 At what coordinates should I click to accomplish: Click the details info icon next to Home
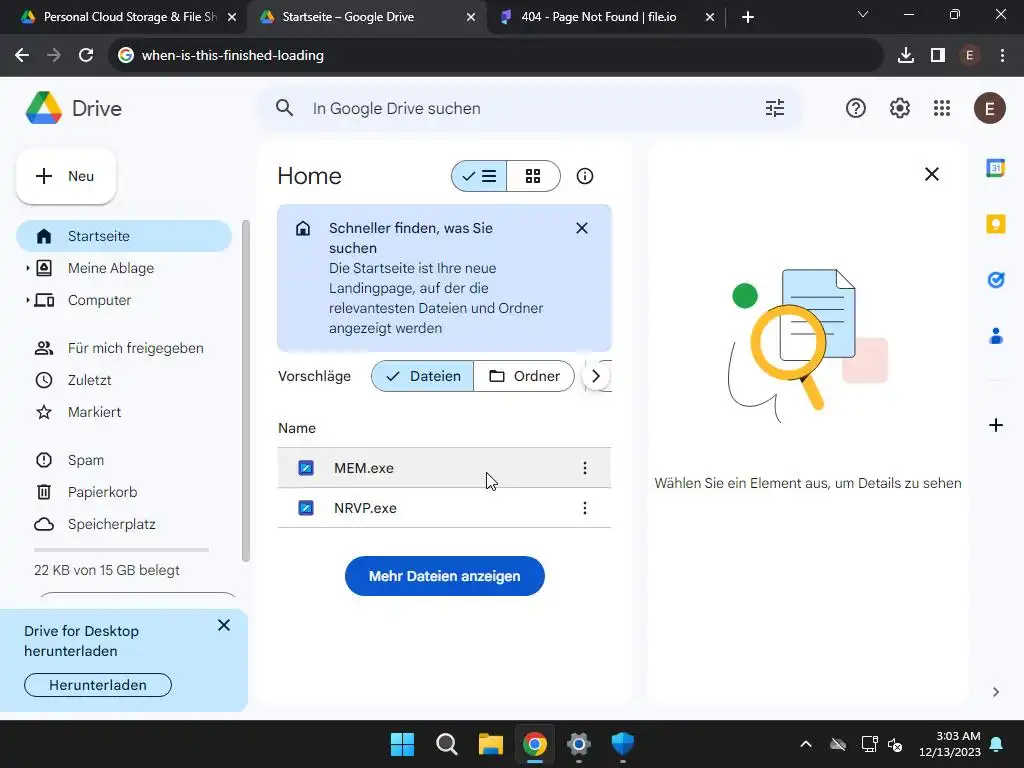click(584, 176)
